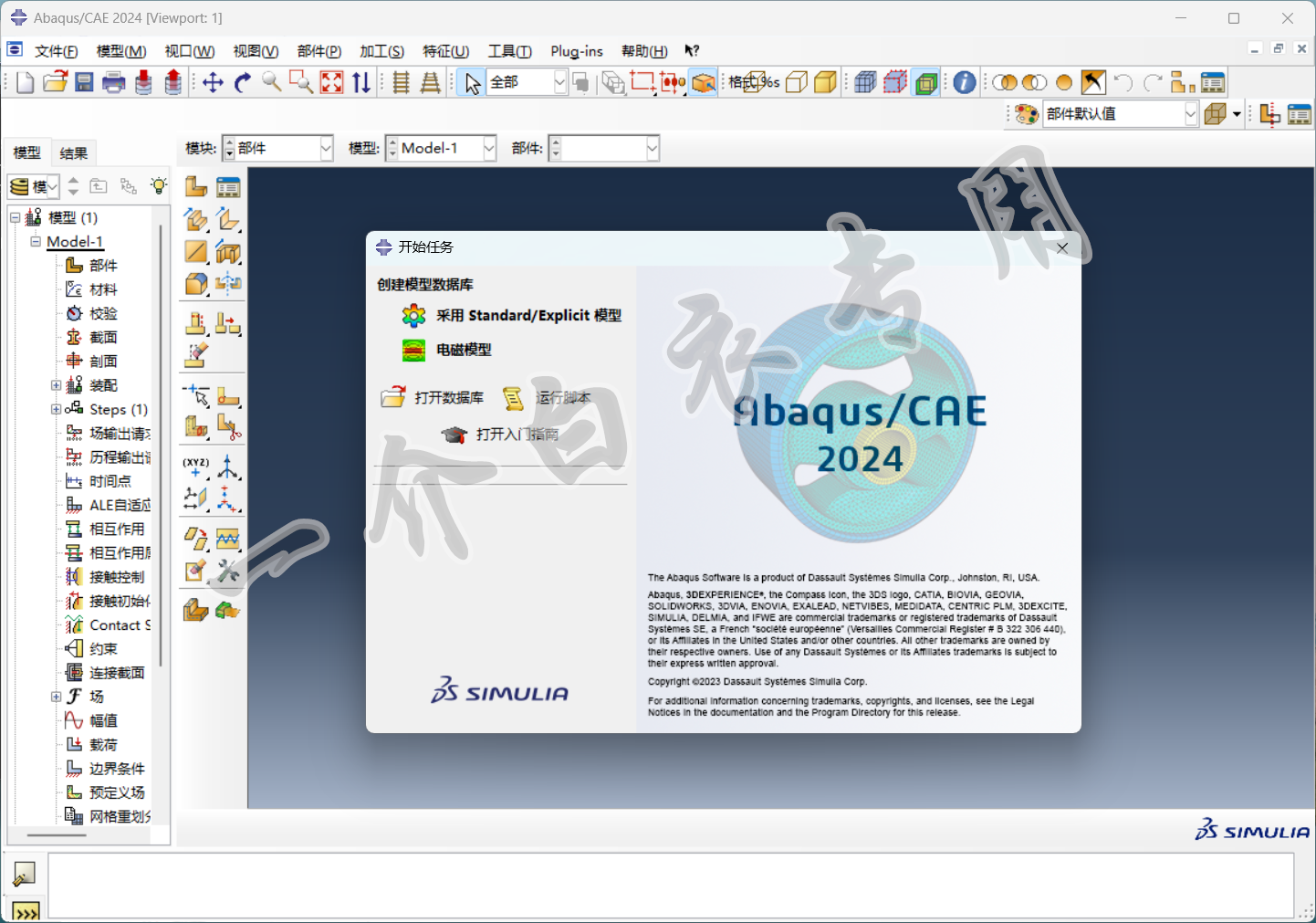Click the color code palette icon
1316x923 pixels.
pyautogui.click(x=1027, y=114)
